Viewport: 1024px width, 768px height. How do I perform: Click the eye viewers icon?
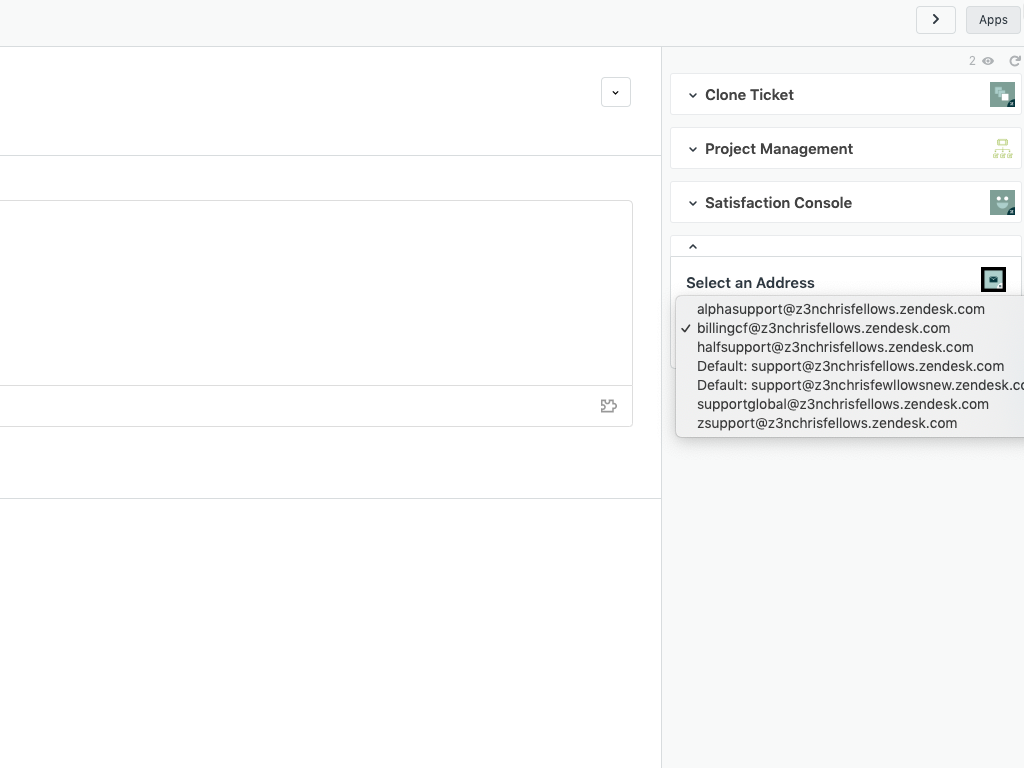(x=988, y=61)
